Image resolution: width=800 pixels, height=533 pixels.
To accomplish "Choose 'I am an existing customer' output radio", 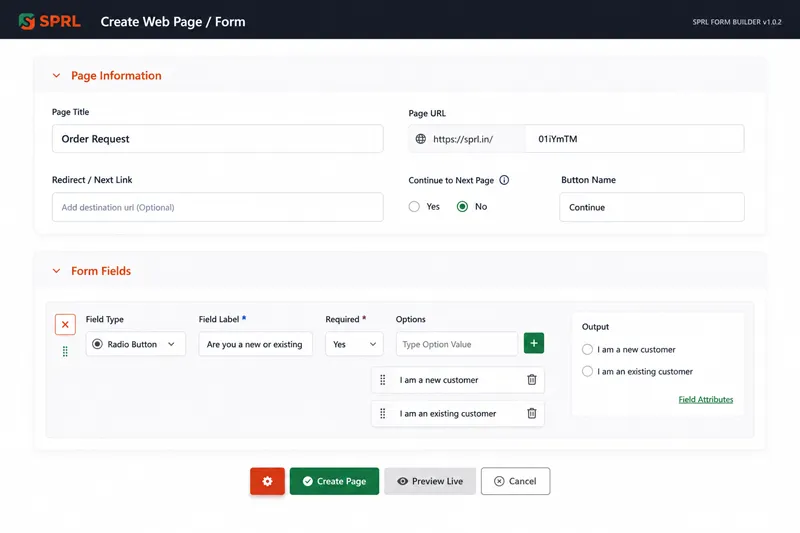I will pos(587,371).
